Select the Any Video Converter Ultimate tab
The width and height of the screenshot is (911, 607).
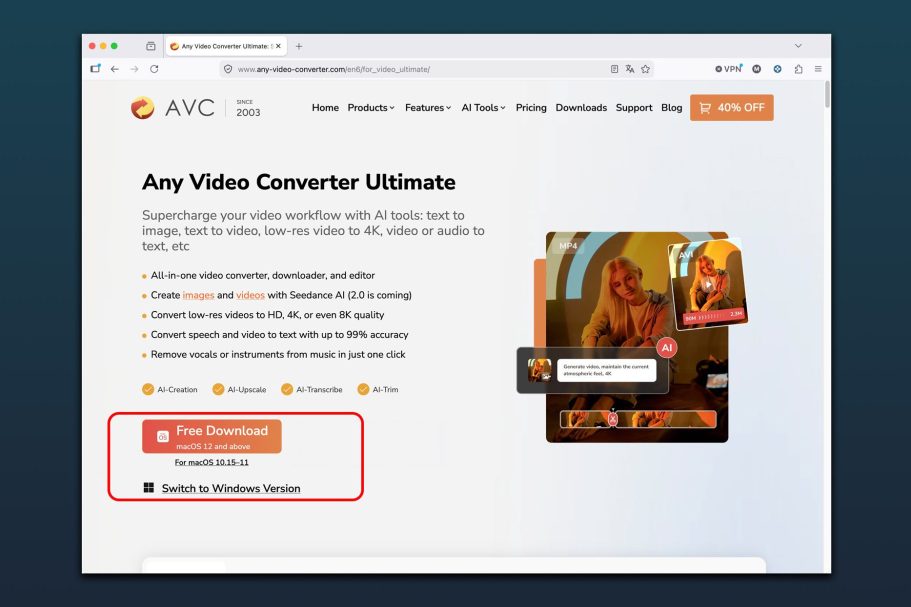[227, 46]
